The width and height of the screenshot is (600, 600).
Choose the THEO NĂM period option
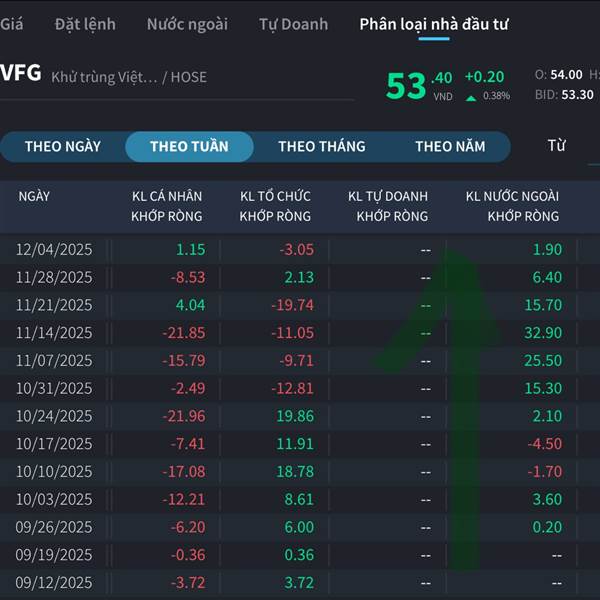(x=450, y=146)
